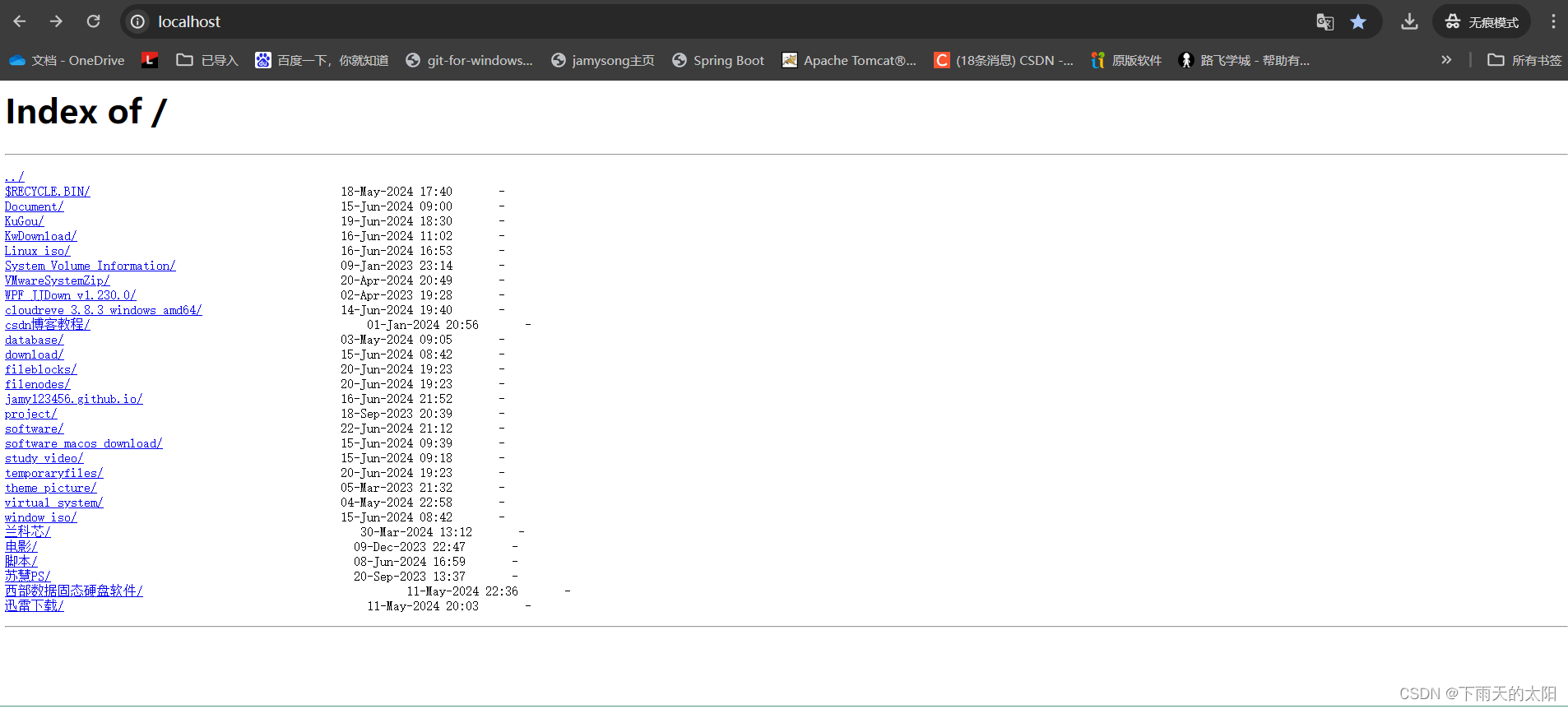This screenshot has height=709, width=1568.
Task: Click the Index of / heading
Action: [86, 112]
